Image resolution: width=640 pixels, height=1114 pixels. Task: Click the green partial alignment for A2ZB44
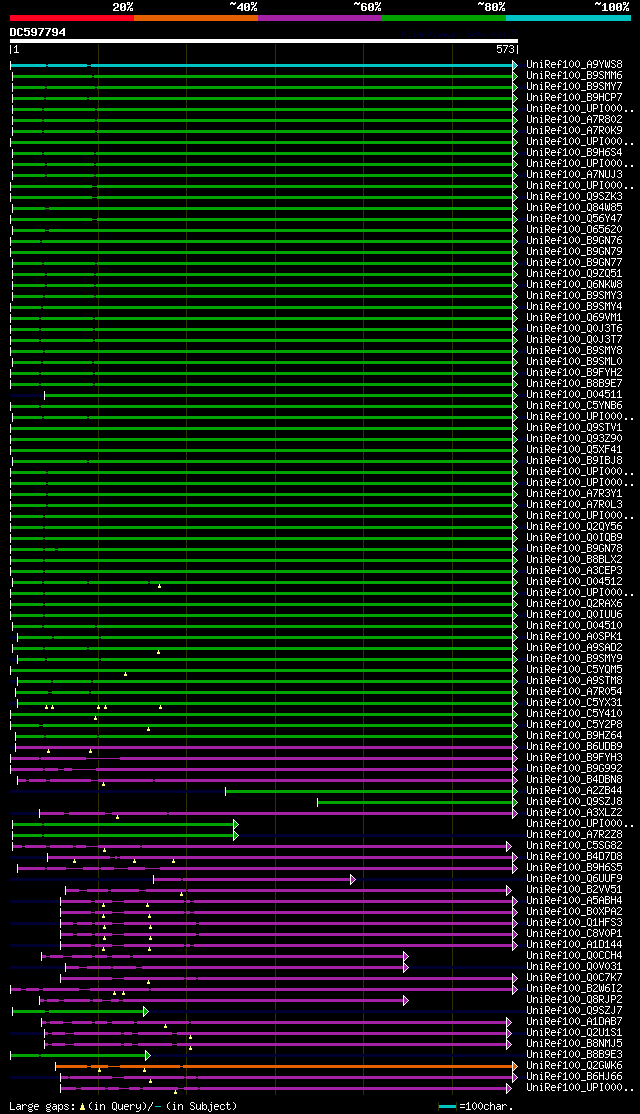pos(371,791)
